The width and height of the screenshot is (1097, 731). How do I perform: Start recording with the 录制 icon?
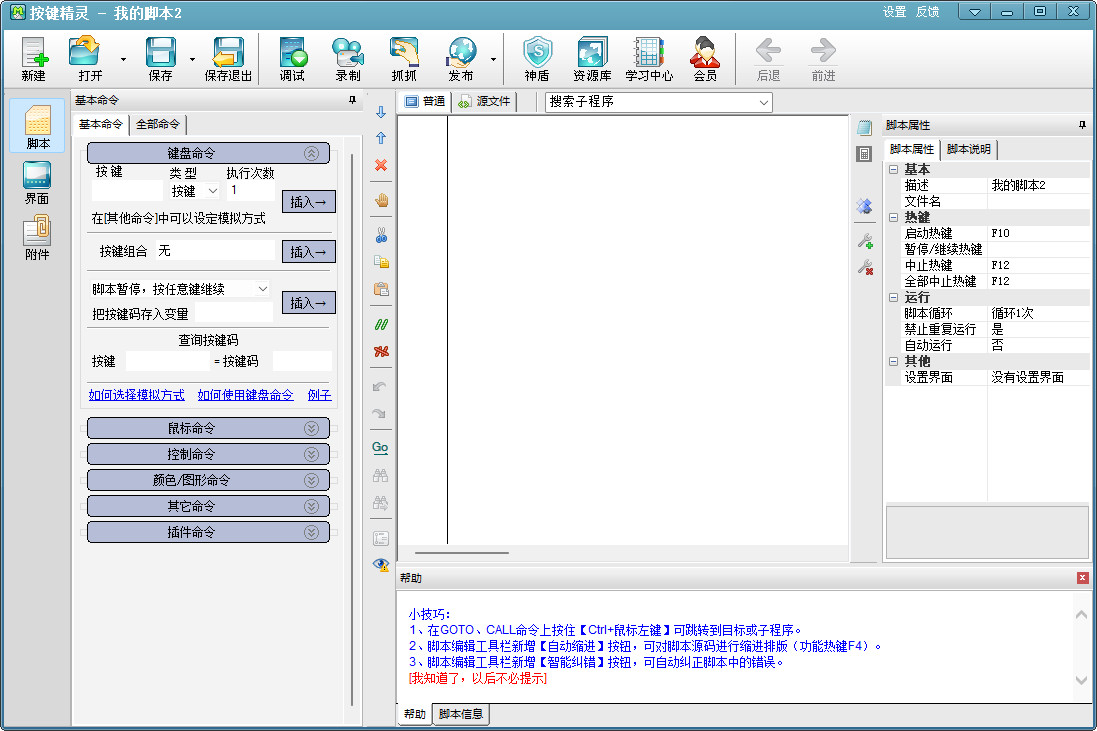[x=348, y=58]
